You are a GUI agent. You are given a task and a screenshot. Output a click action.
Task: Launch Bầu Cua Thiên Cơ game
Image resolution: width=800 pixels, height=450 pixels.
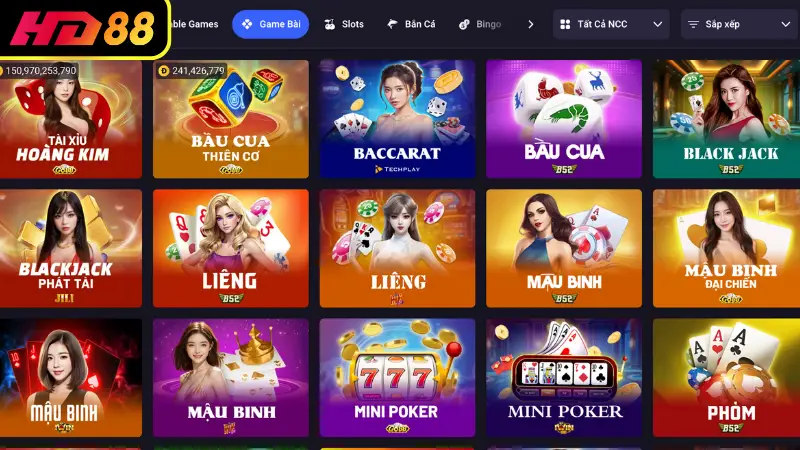click(231, 119)
